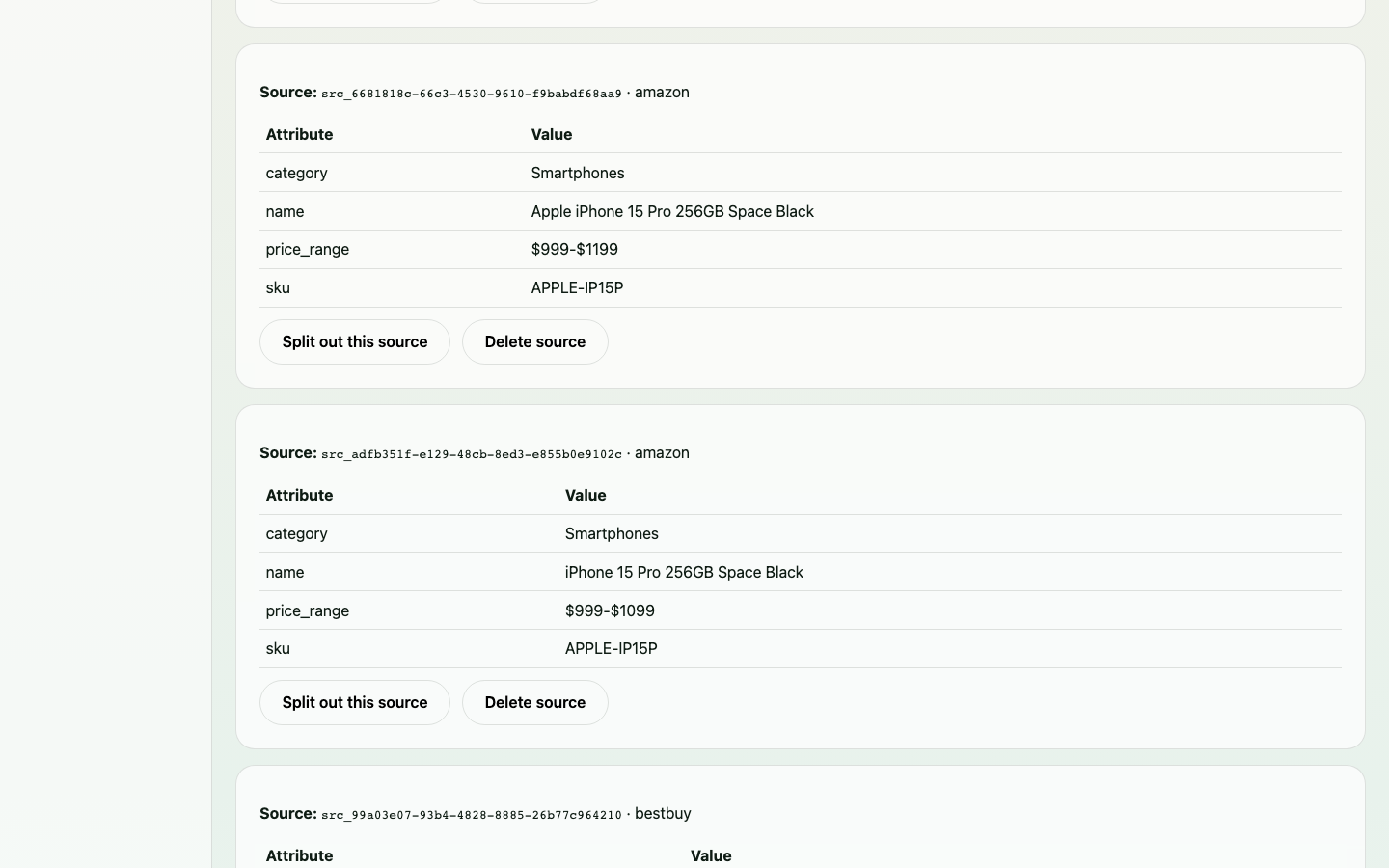The image size is (1389, 868).
Task: Select source ID src_99a03e07-93b4-4828-8885-26b77c964210
Action: tap(472, 815)
